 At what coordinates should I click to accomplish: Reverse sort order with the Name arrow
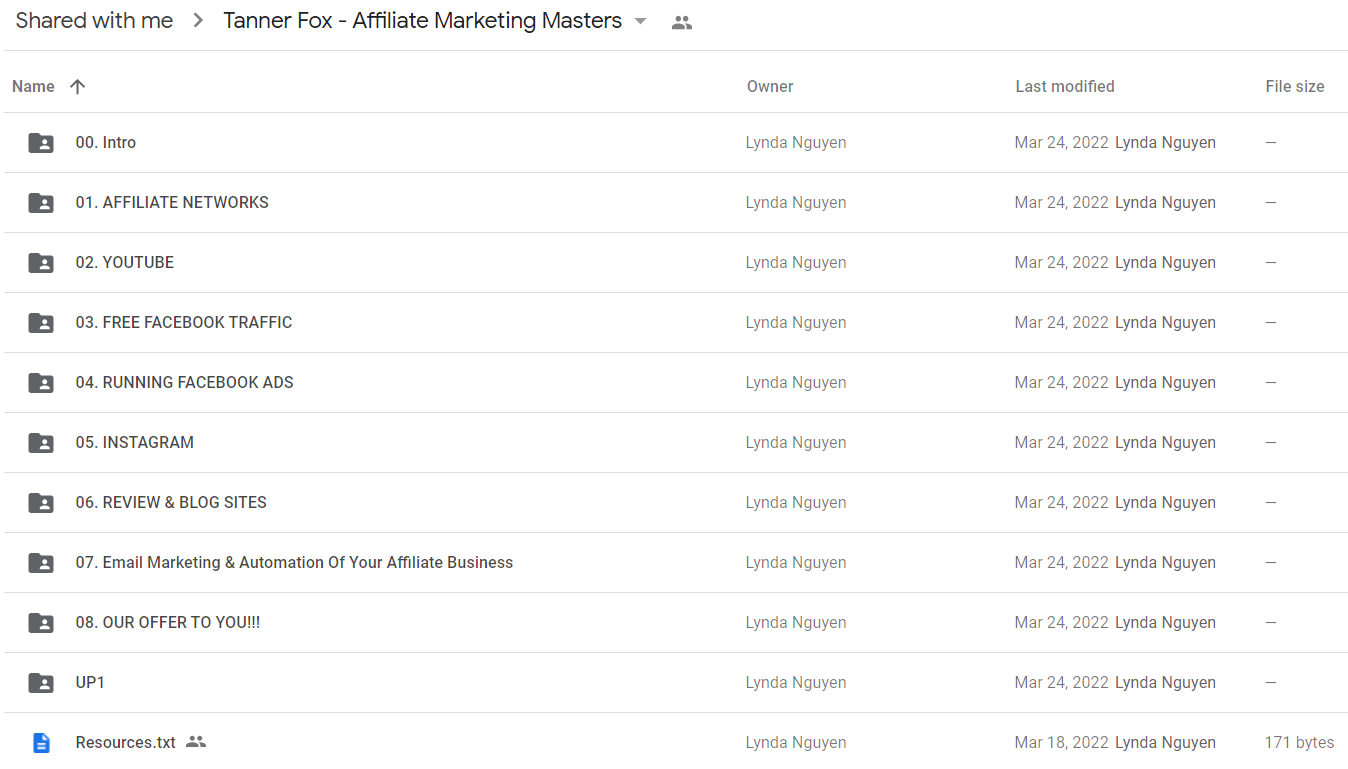tap(77, 86)
